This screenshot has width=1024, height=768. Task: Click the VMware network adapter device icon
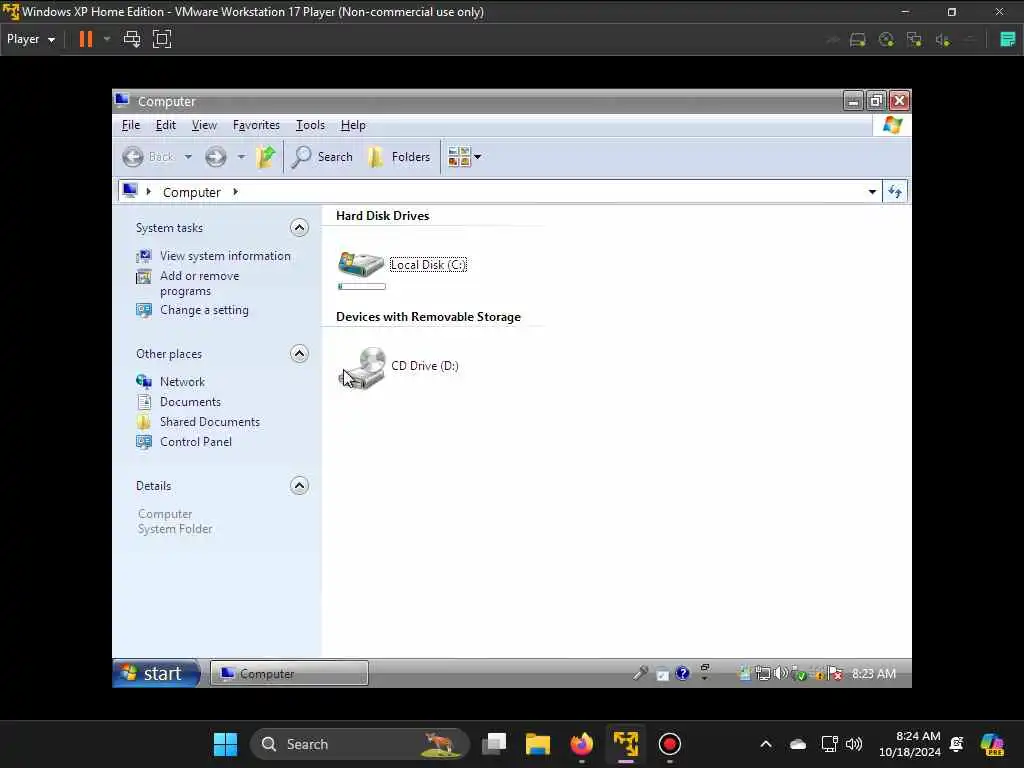pyautogui.click(x=914, y=40)
